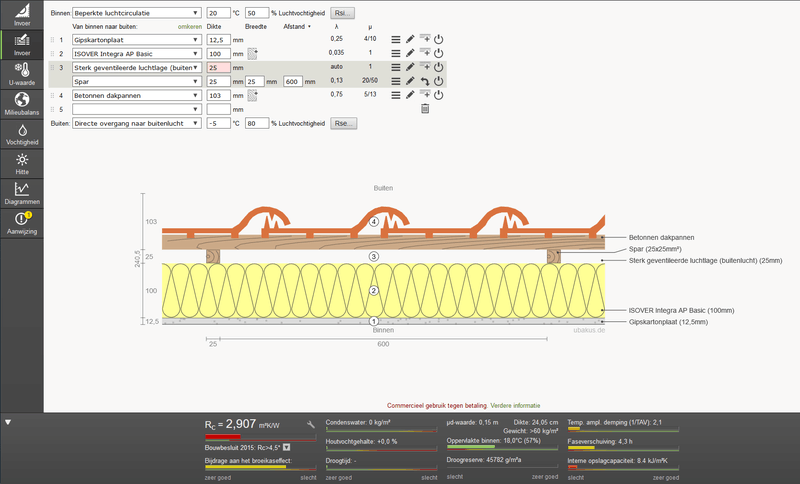Open the menu icon for ISOVER Integra layer

click(395, 53)
